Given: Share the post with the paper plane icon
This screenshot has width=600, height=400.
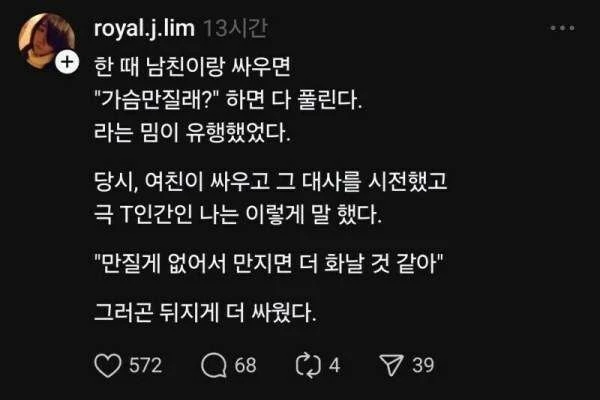Looking at the screenshot, I should click(391, 366).
